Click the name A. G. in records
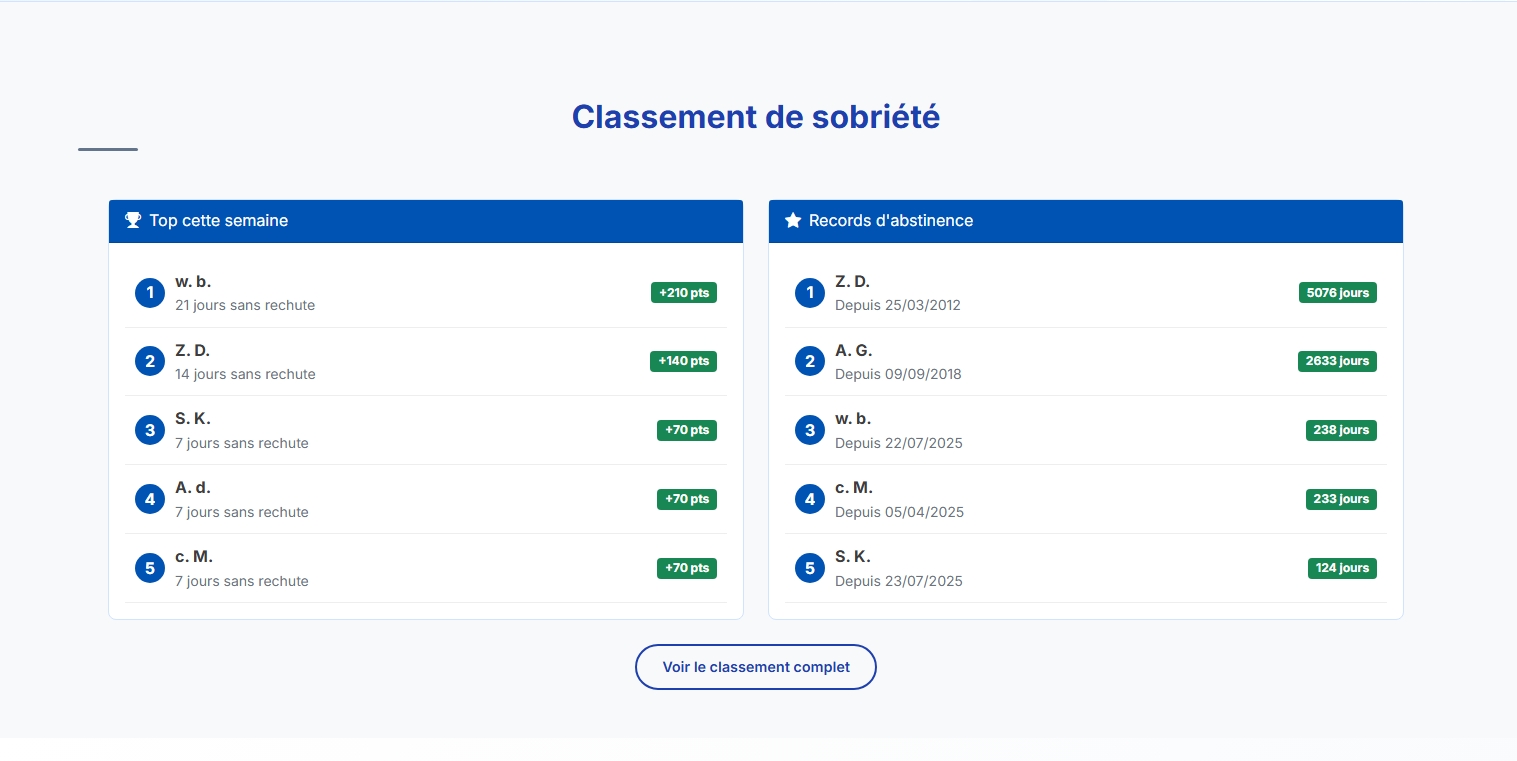Image resolution: width=1517 pixels, height=761 pixels. click(854, 350)
